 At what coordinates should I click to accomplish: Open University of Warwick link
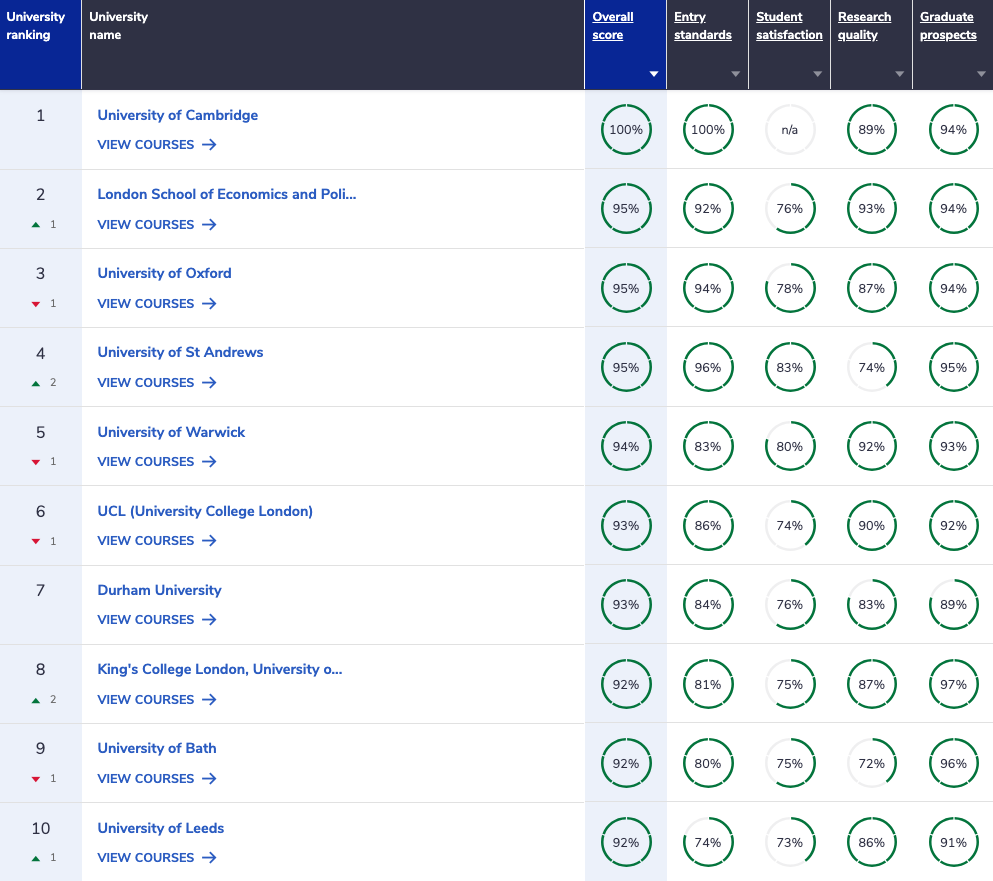click(x=171, y=432)
